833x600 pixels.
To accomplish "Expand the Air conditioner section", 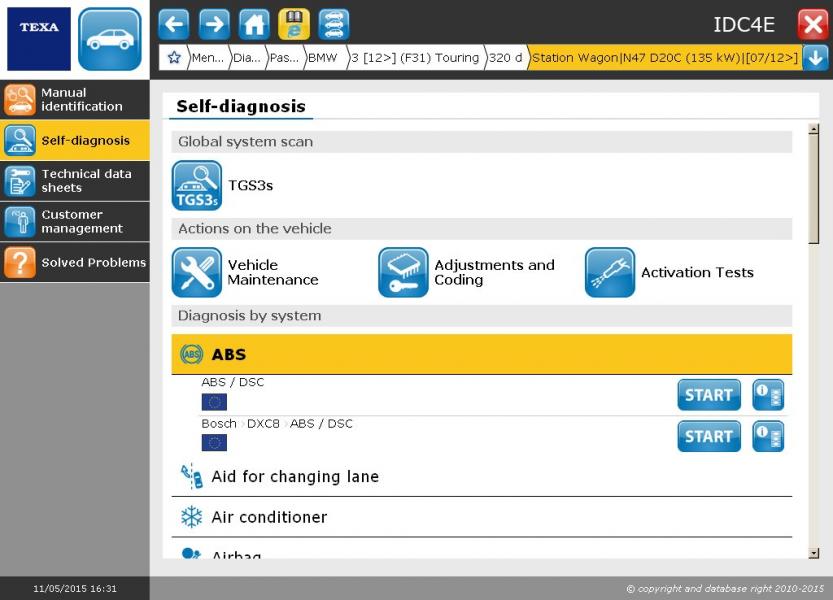I will 482,517.
